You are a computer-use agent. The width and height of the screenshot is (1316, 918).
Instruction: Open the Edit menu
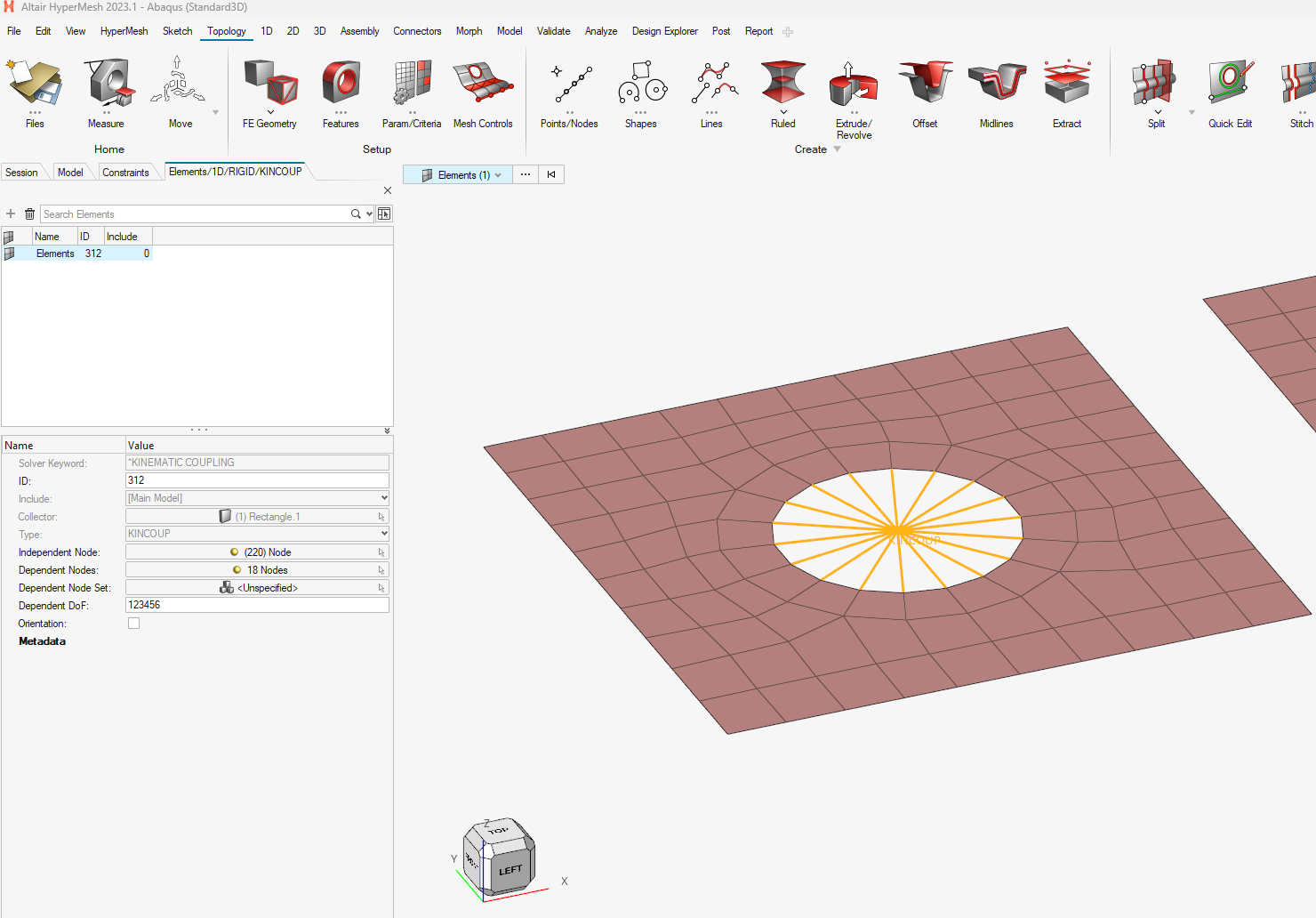(43, 31)
